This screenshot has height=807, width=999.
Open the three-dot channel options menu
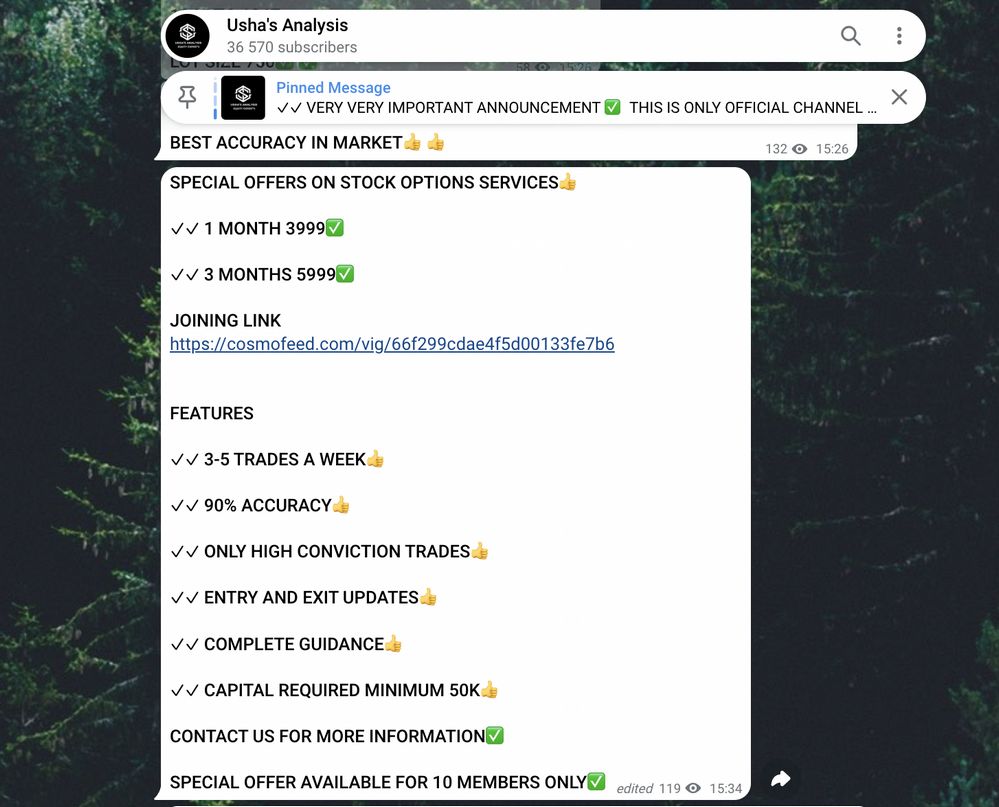pyautogui.click(x=899, y=36)
